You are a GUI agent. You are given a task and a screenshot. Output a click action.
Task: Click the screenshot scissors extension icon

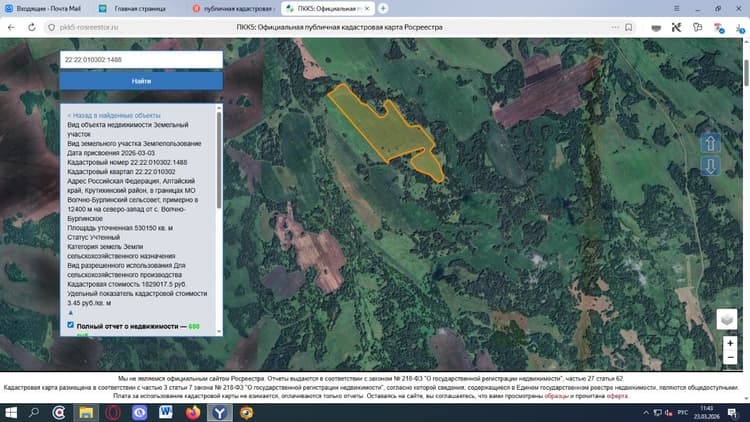coord(676,28)
